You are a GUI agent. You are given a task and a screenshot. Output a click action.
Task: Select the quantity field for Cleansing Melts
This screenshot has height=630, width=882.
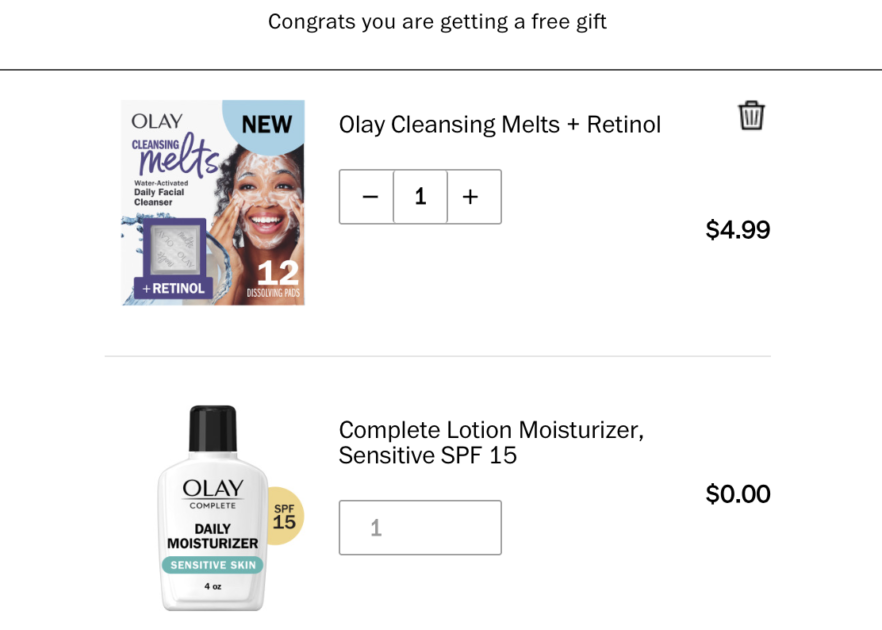click(x=420, y=196)
